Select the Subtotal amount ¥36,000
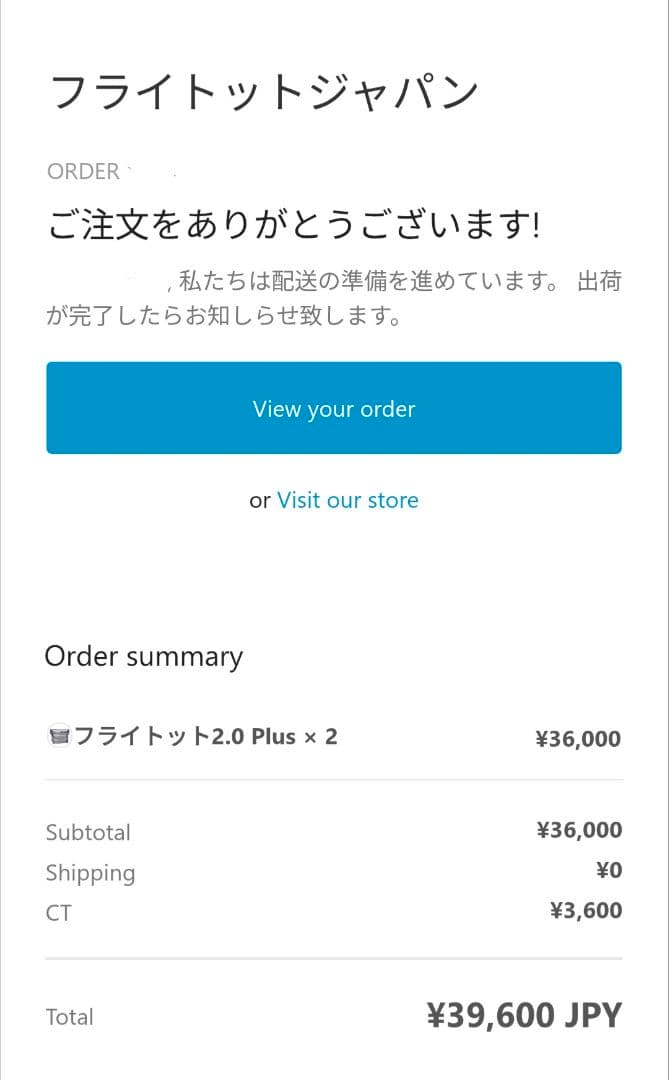The width and height of the screenshot is (669, 1080). click(x=581, y=829)
